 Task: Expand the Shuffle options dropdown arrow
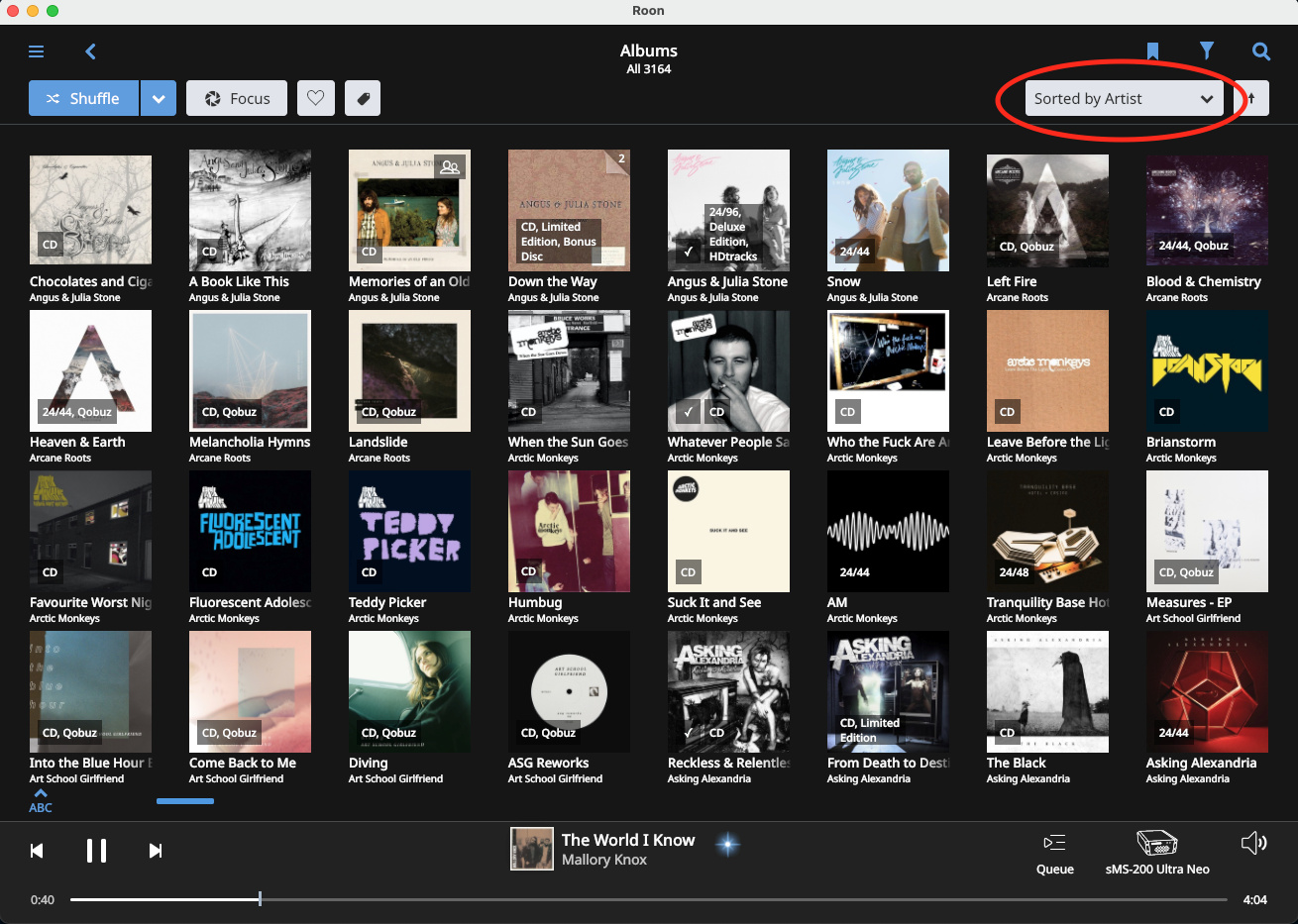tap(159, 98)
